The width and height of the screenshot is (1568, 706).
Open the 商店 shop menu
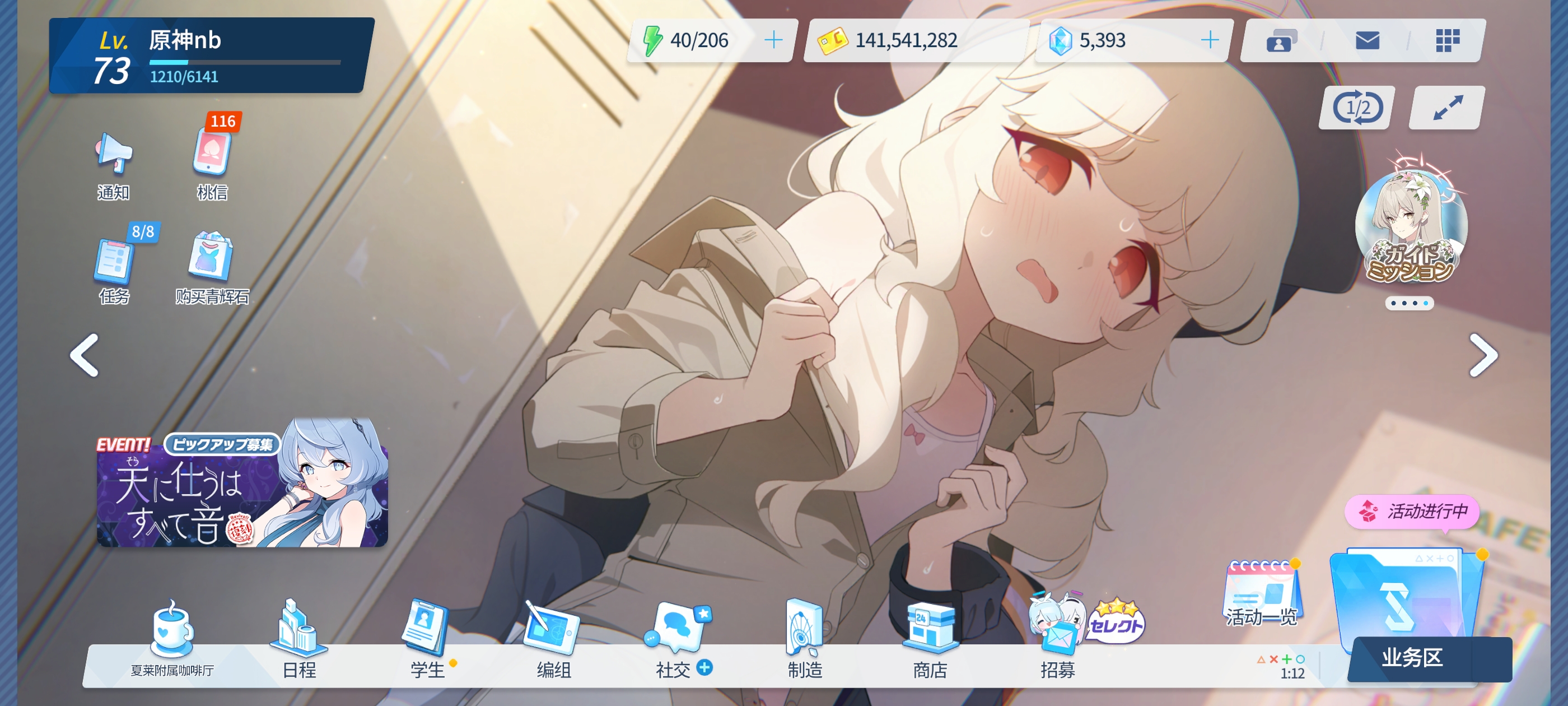click(x=930, y=640)
